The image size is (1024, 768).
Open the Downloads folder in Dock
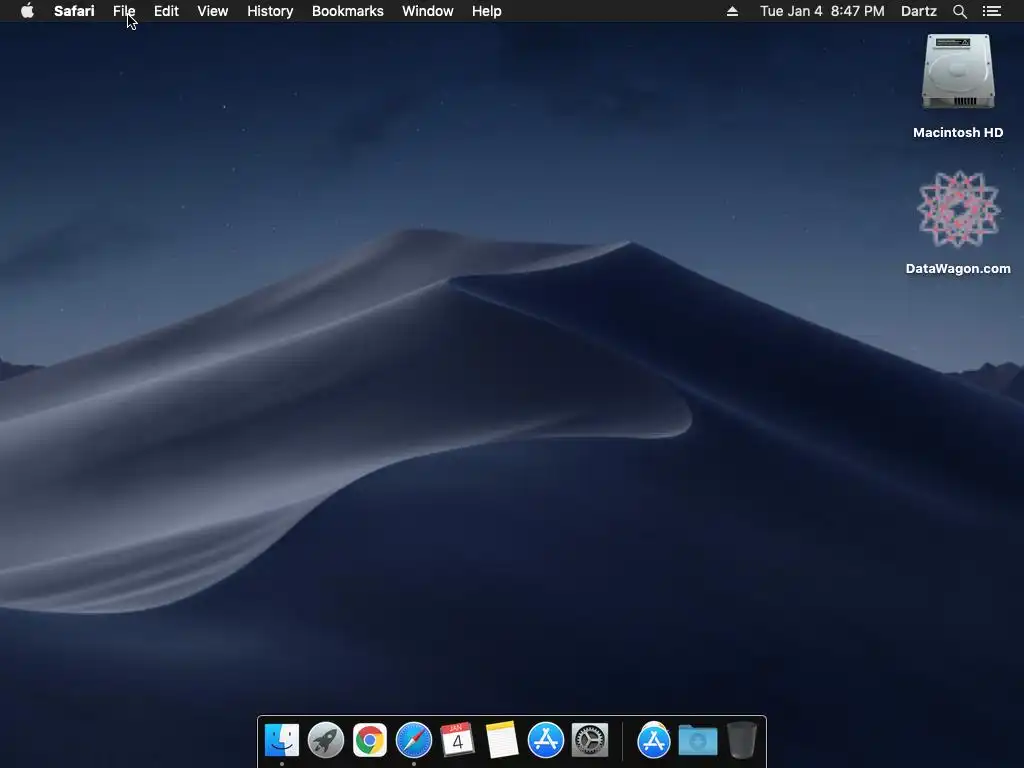click(x=697, y=741)
